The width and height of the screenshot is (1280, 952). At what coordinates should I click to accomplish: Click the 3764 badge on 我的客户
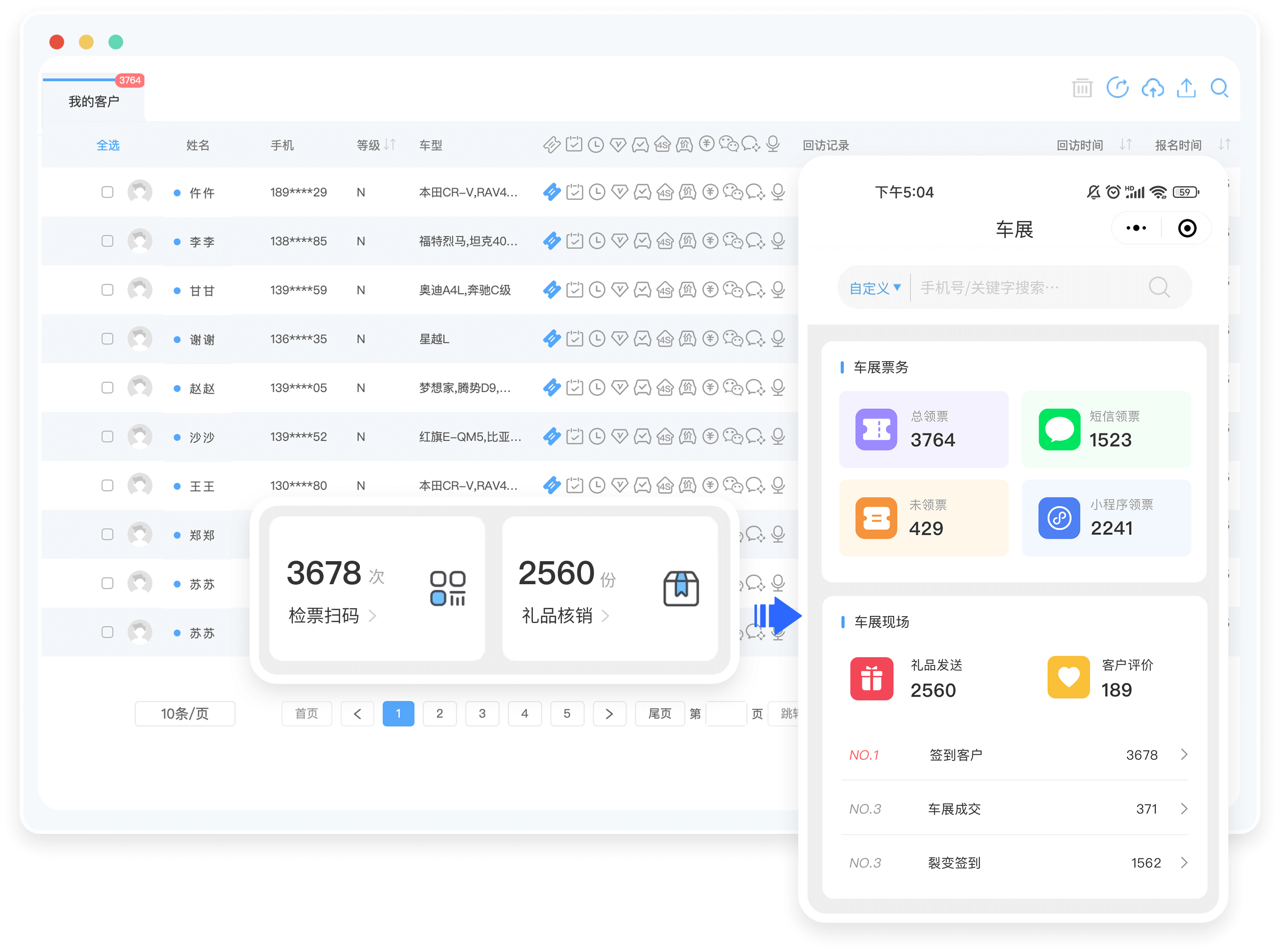click(x=130, y=80)
